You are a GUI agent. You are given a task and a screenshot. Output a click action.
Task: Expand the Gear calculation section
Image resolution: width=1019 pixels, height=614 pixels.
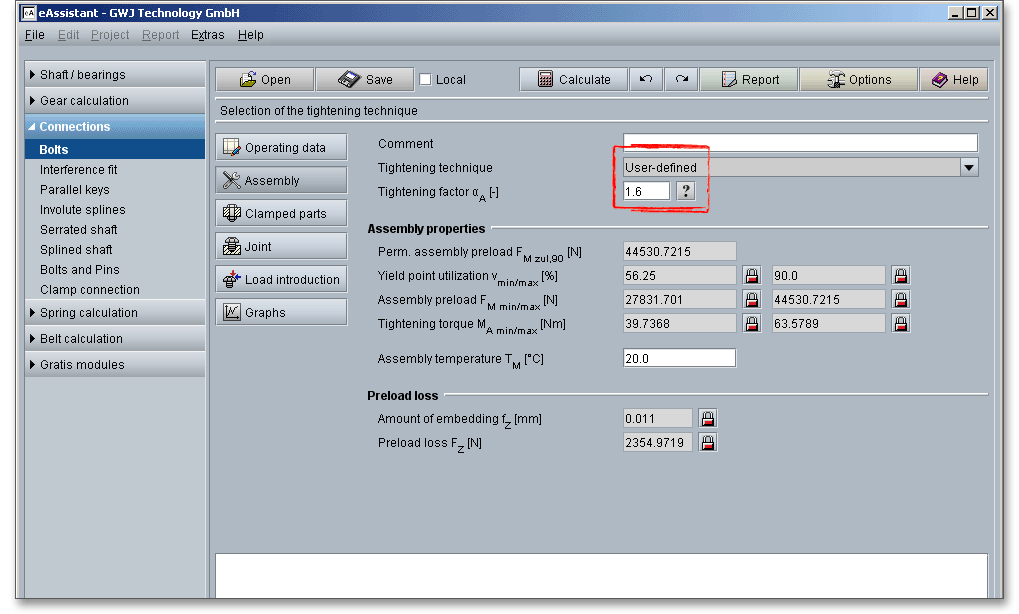click(84, 101)
